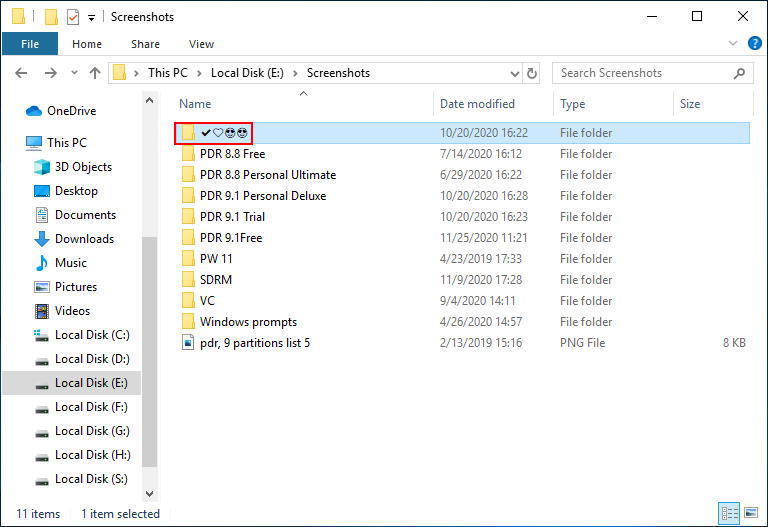Click the SDRM folder icon
This screenshot has height=527, width=768.
pos(188,280)
